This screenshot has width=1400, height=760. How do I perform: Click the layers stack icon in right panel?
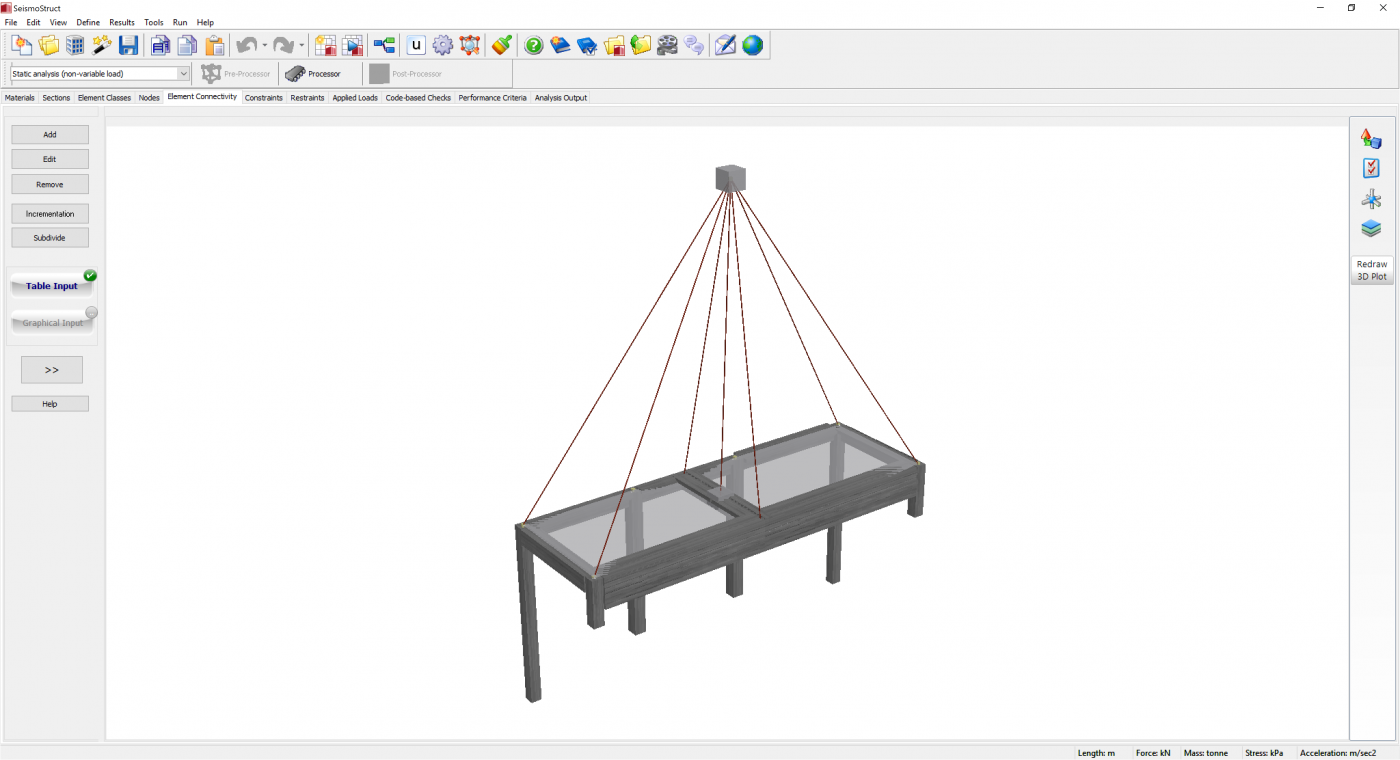click(x=1371, y=229)
